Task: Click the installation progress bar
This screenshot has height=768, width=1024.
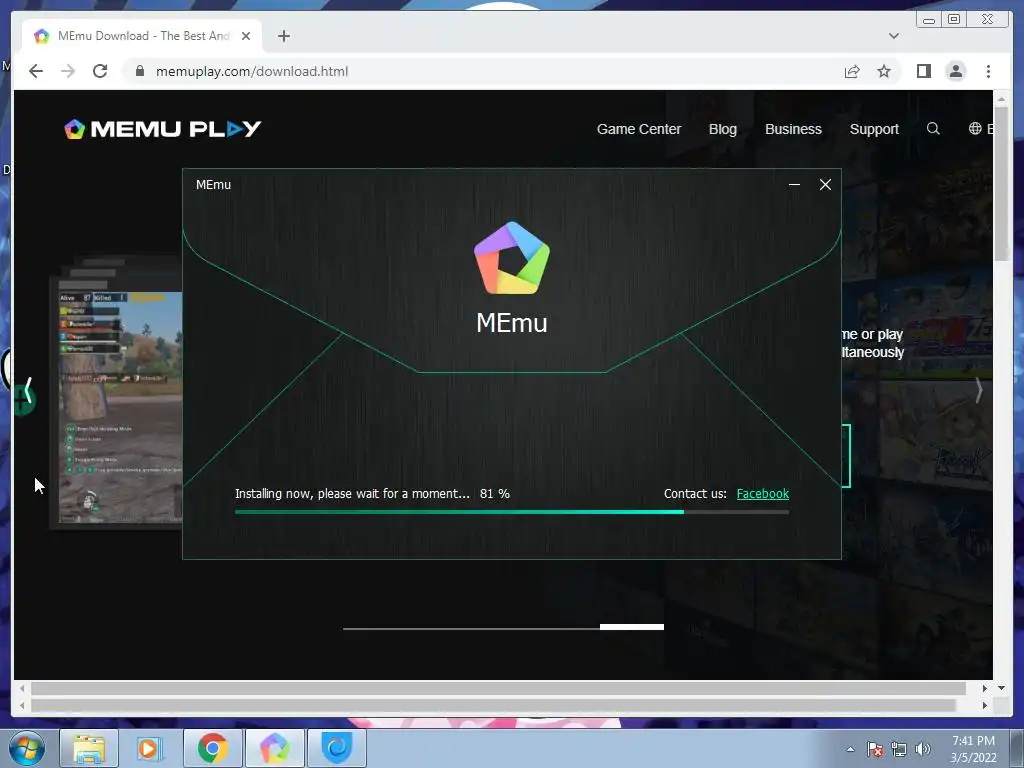Action: pyautogui.click(x=512, y=512)
